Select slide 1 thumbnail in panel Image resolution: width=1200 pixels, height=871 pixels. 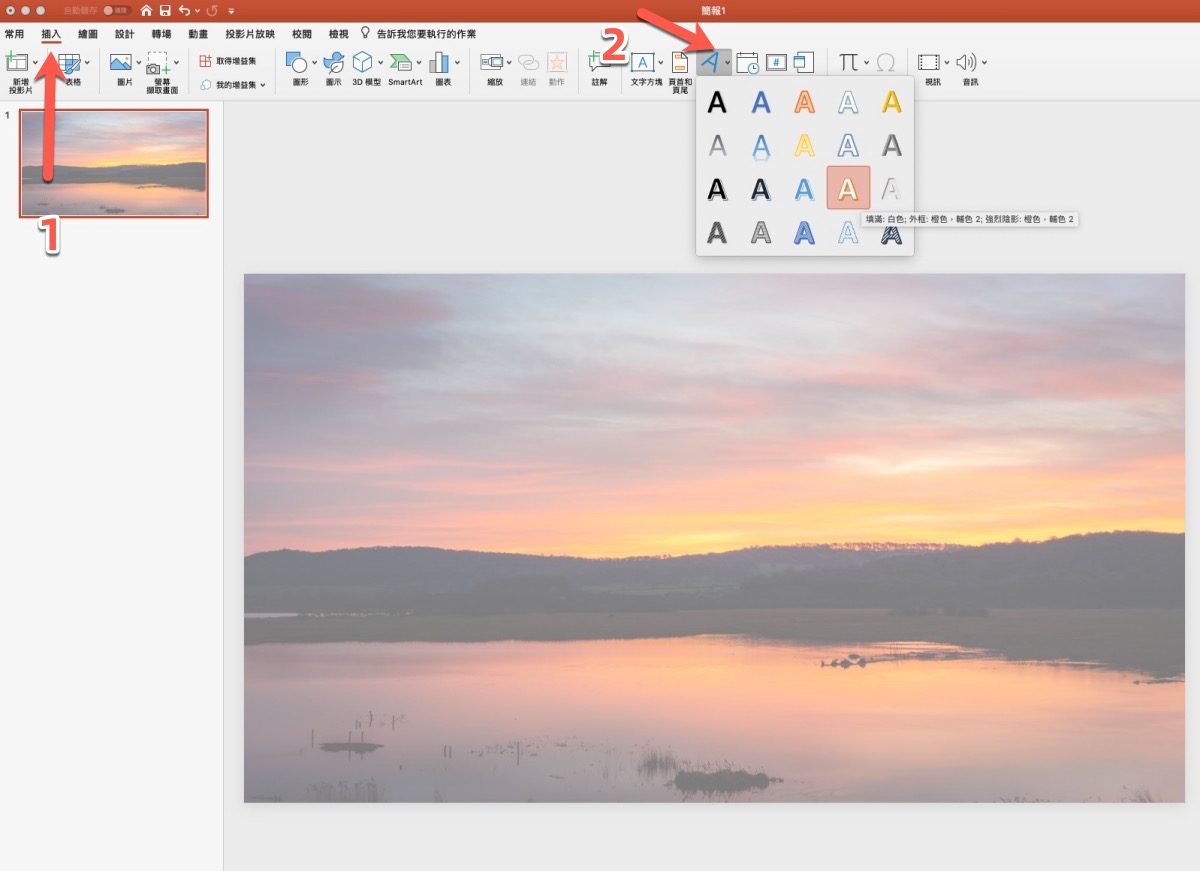point(114,163)
